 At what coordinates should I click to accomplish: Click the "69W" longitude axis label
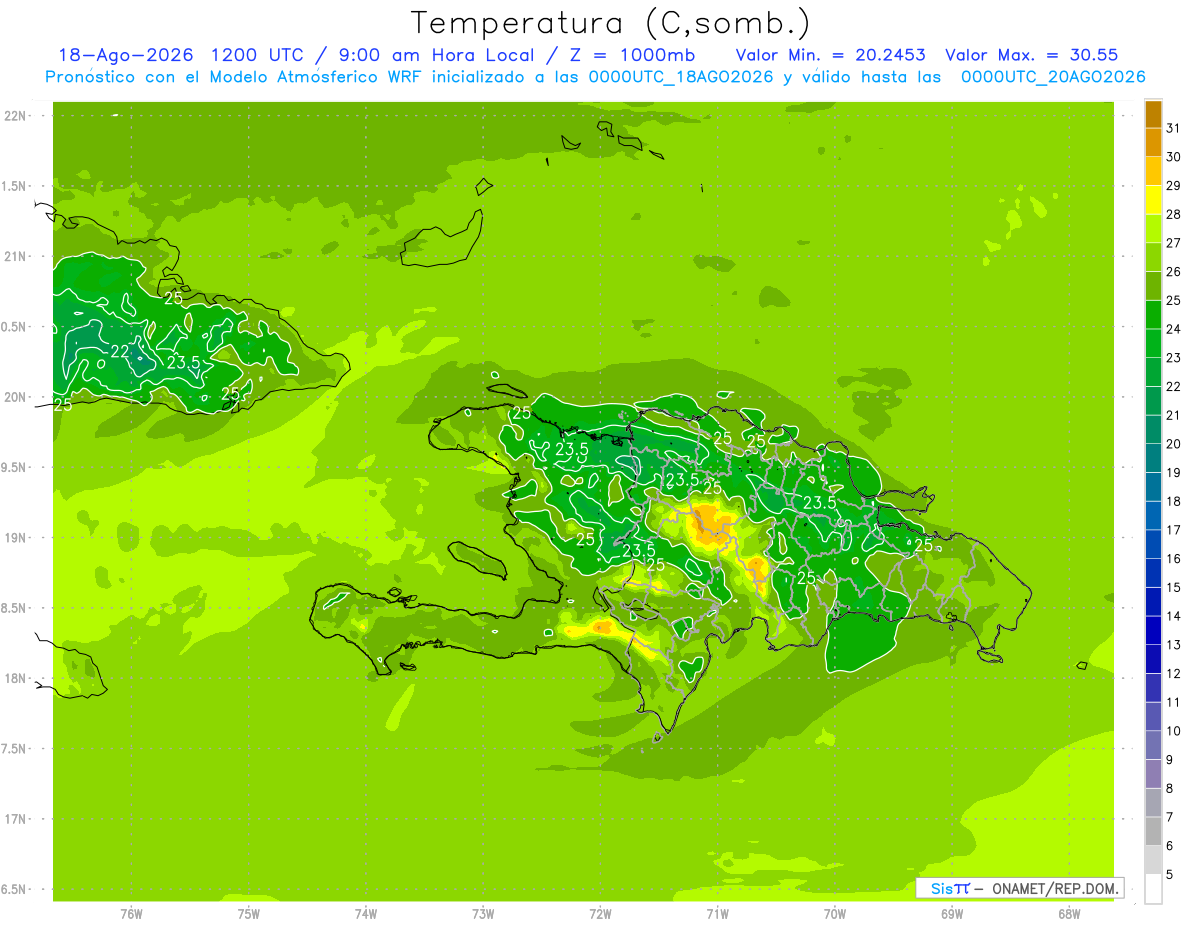(x=952, y=915)
